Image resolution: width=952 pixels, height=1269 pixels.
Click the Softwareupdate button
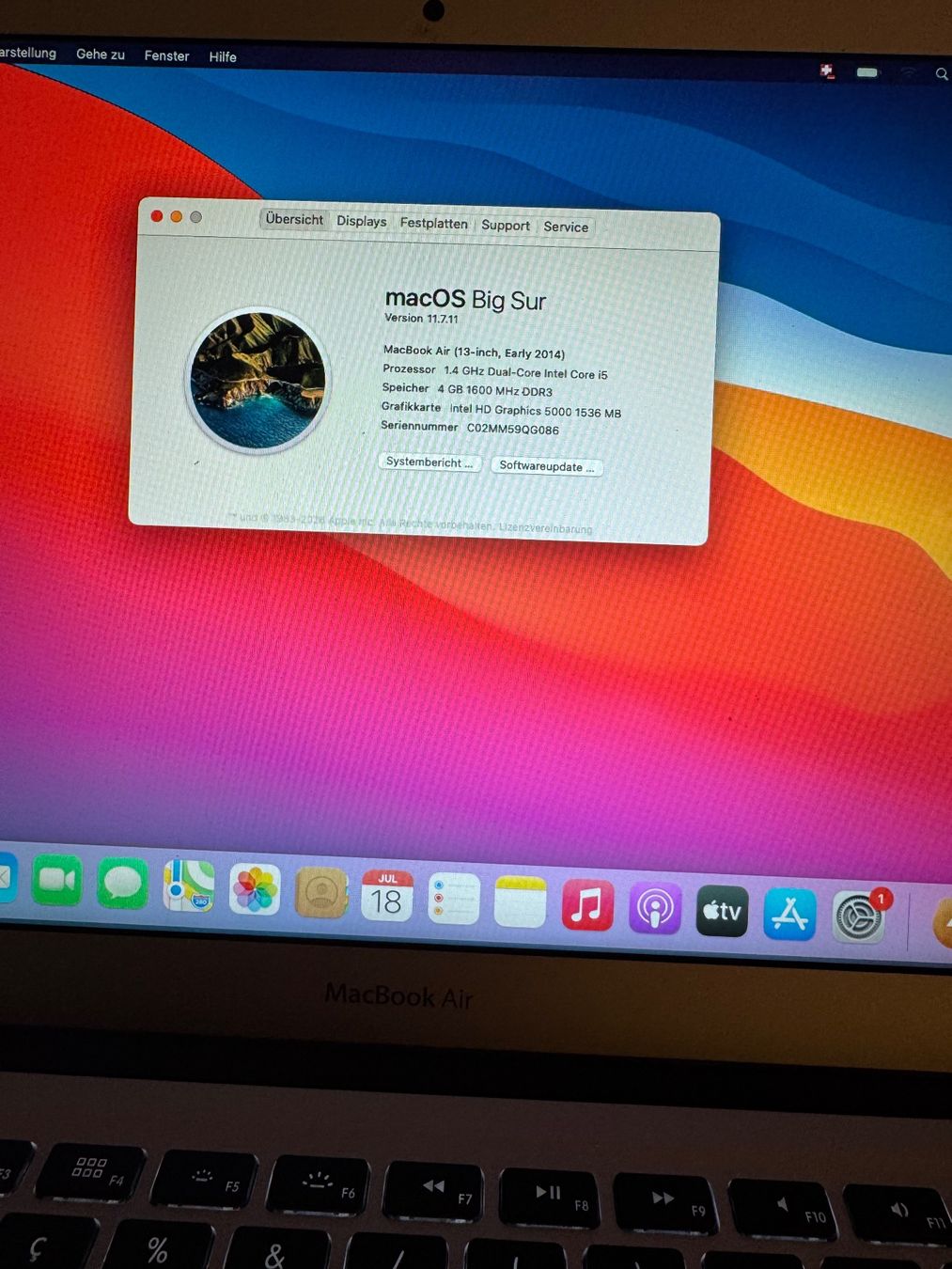[547, 466]
